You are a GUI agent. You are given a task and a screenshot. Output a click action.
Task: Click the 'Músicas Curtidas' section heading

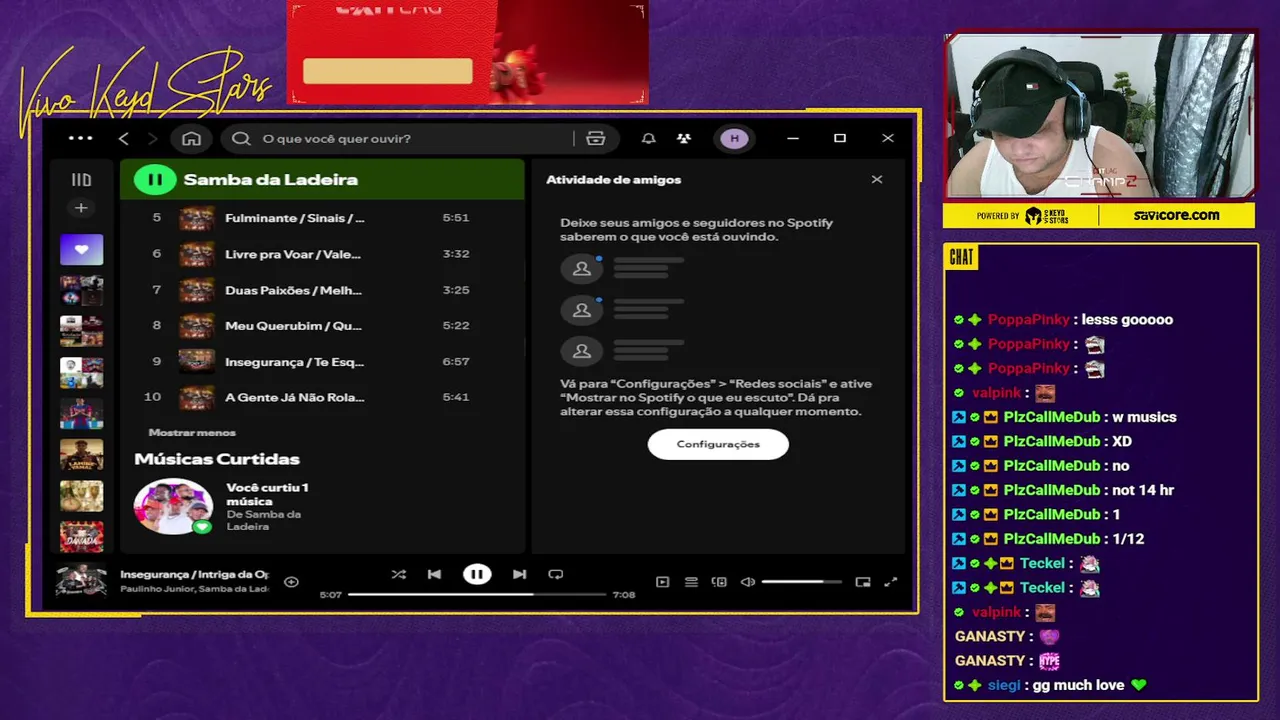point(217,459)
